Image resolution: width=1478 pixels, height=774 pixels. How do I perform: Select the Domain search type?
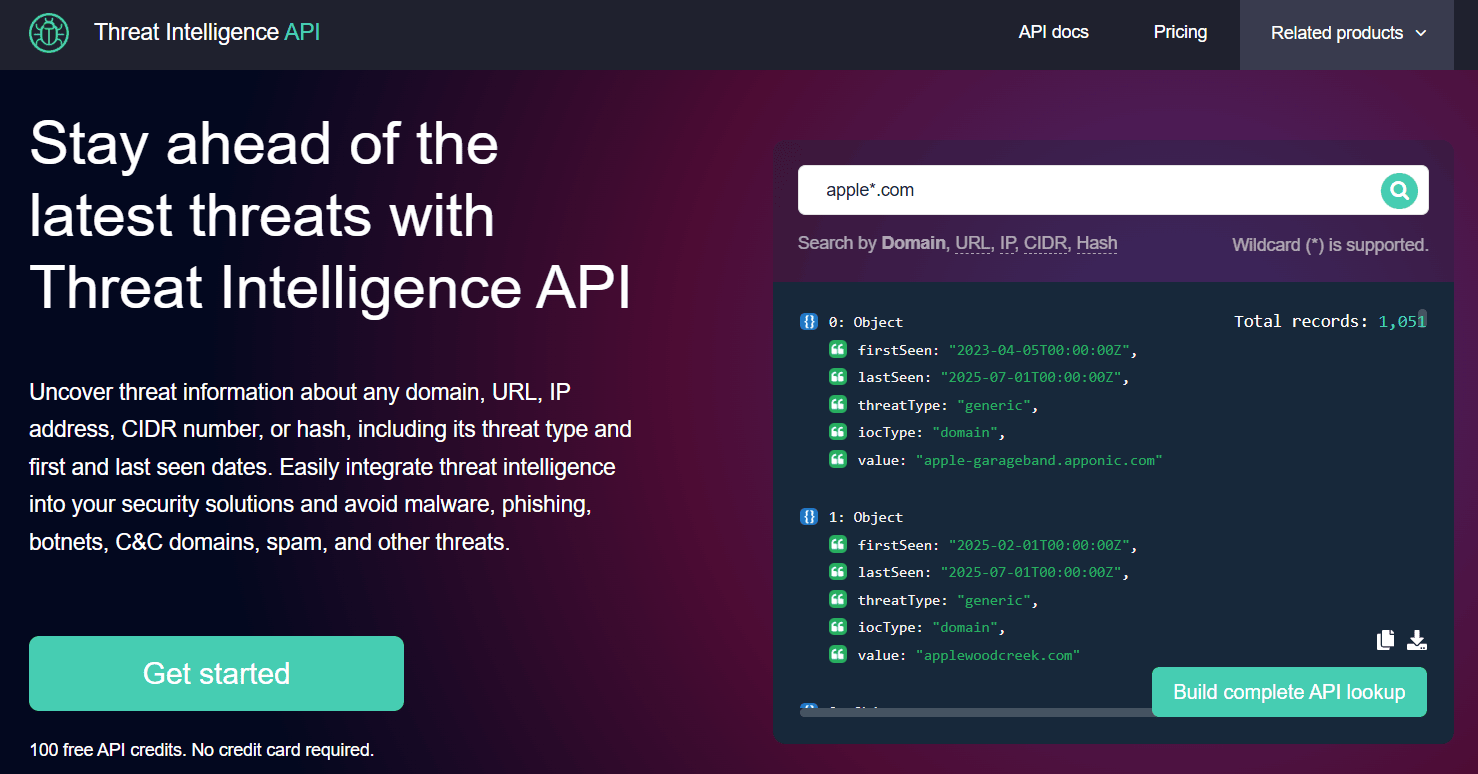pos(913,243)
